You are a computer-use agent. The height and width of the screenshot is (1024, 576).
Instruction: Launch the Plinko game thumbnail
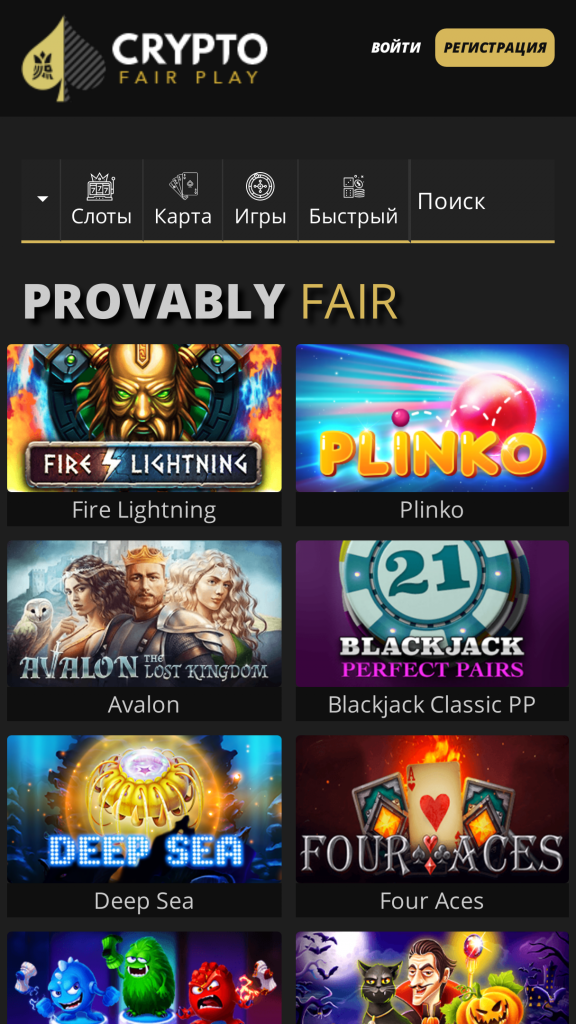(432, 418)
